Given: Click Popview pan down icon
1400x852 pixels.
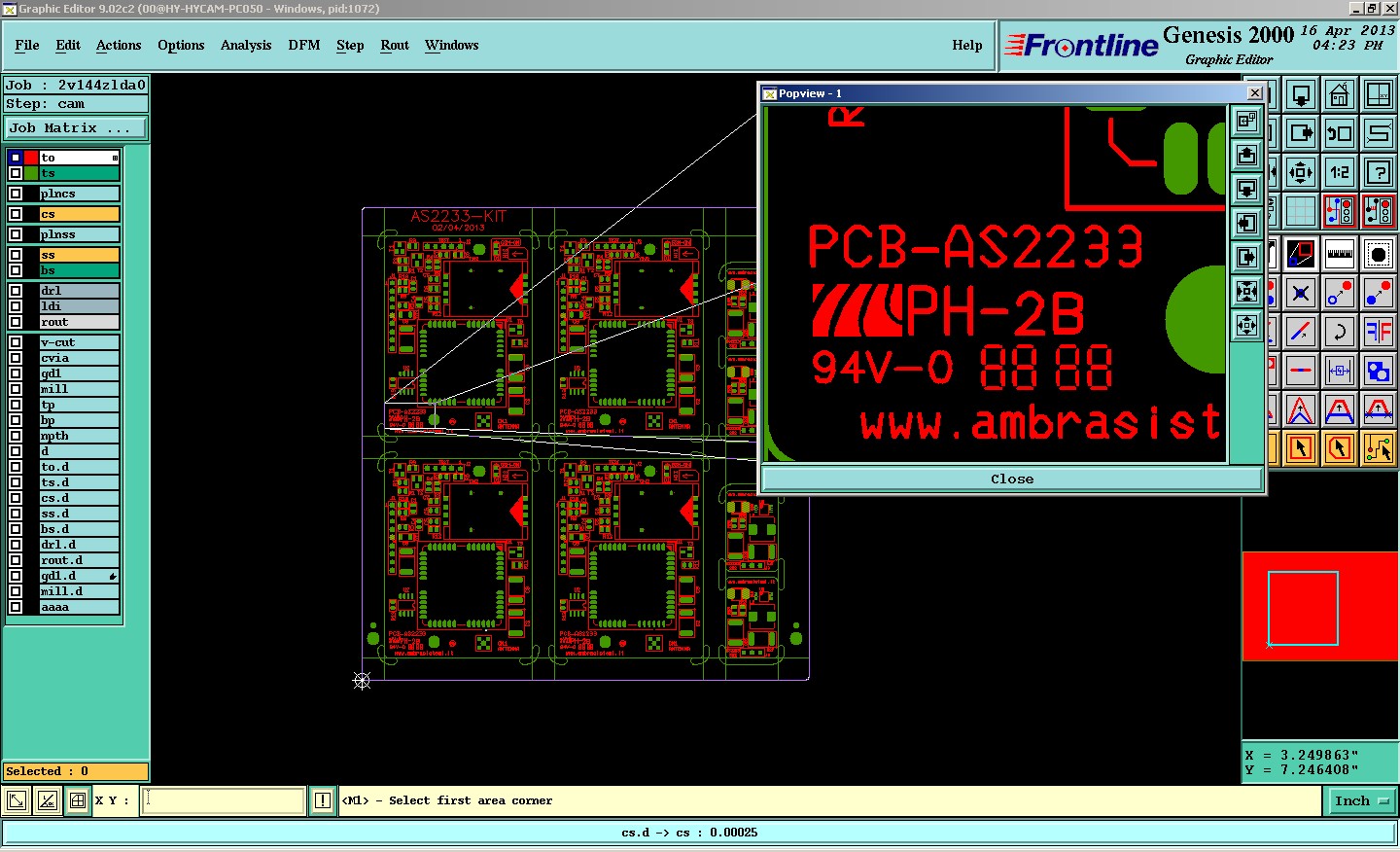Looking at the screenshot, I should [1246, 189].
